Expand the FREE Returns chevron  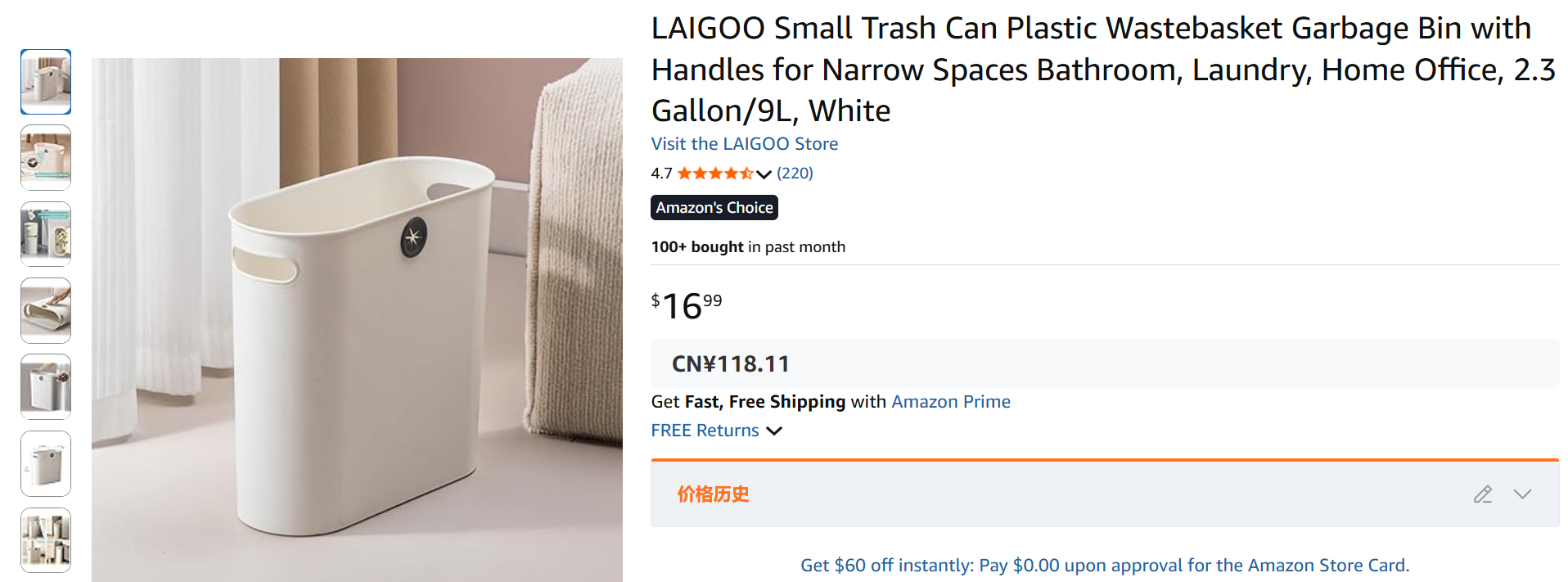pyautogui.click(x=774, y=431)
